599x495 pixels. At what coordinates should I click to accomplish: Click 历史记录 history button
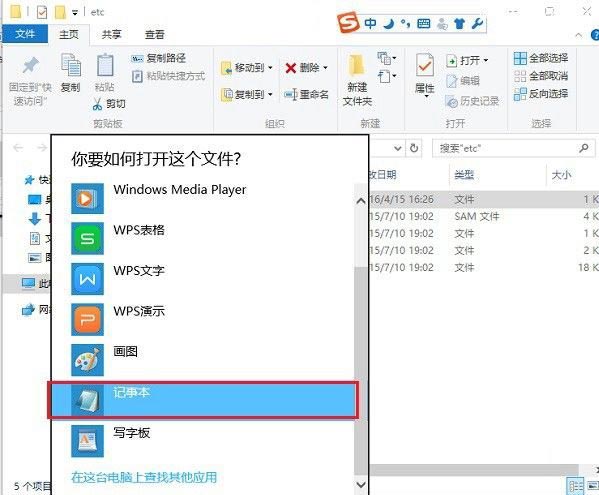coord(472,101)
